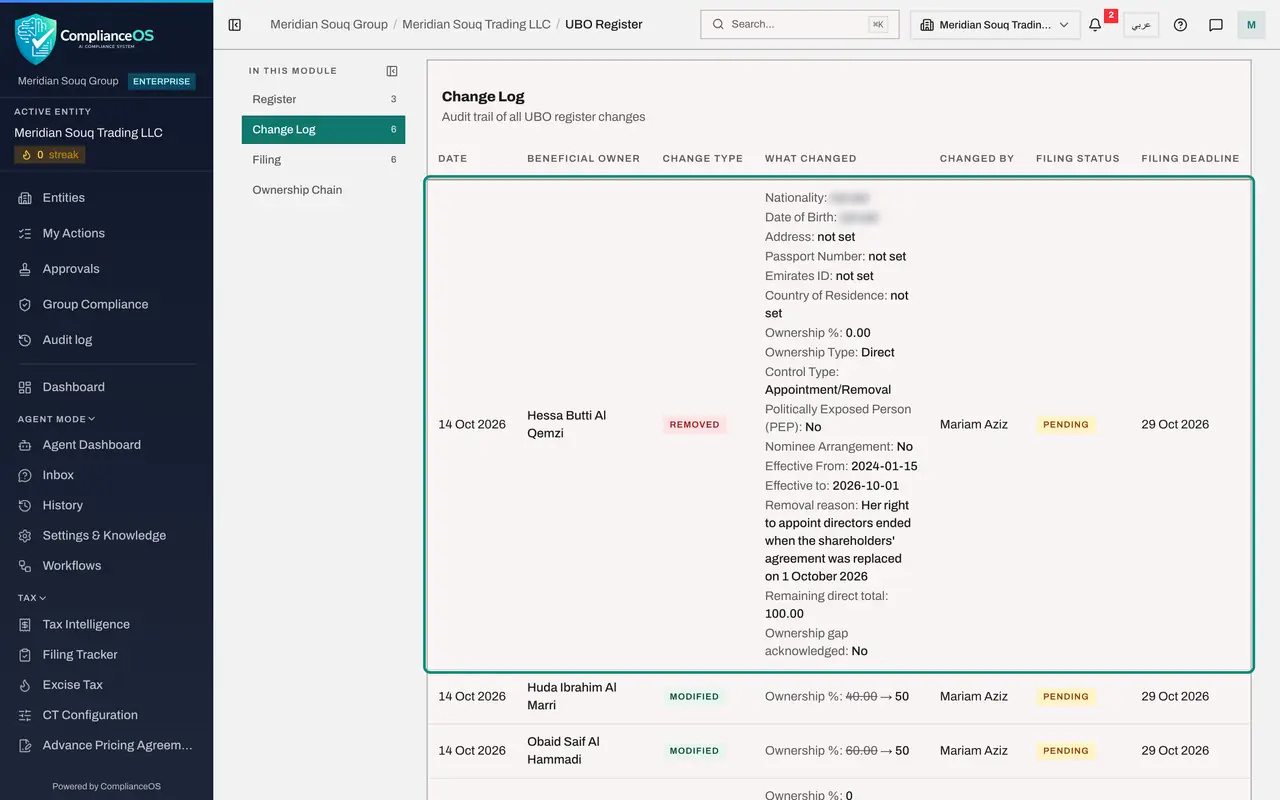This screenshot has width=1280, height=800.
Task: Click the CT Configuration sliders icon
Action: pyautogui.click(x=25, y=715)
